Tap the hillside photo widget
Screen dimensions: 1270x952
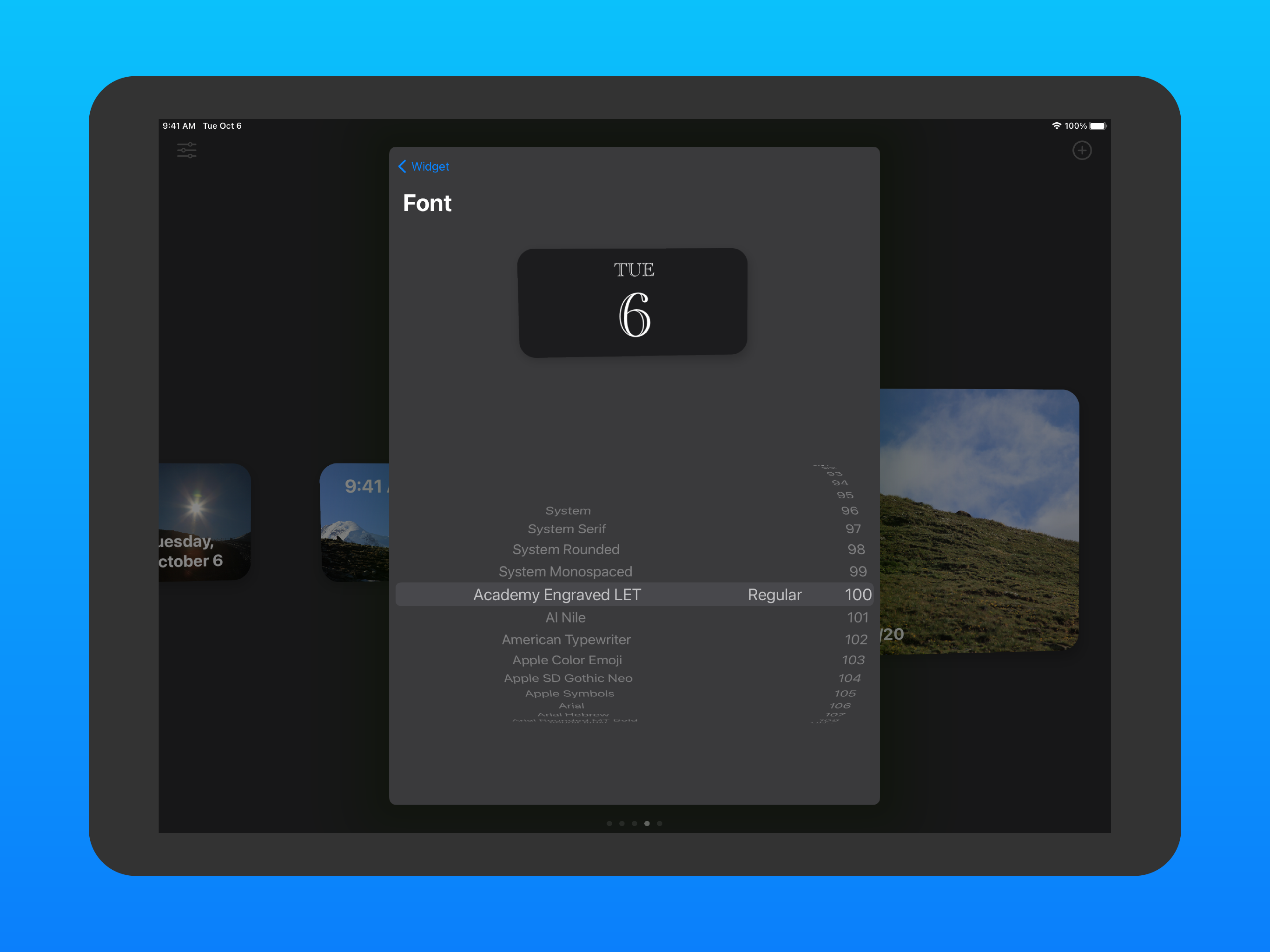point(979,521)
